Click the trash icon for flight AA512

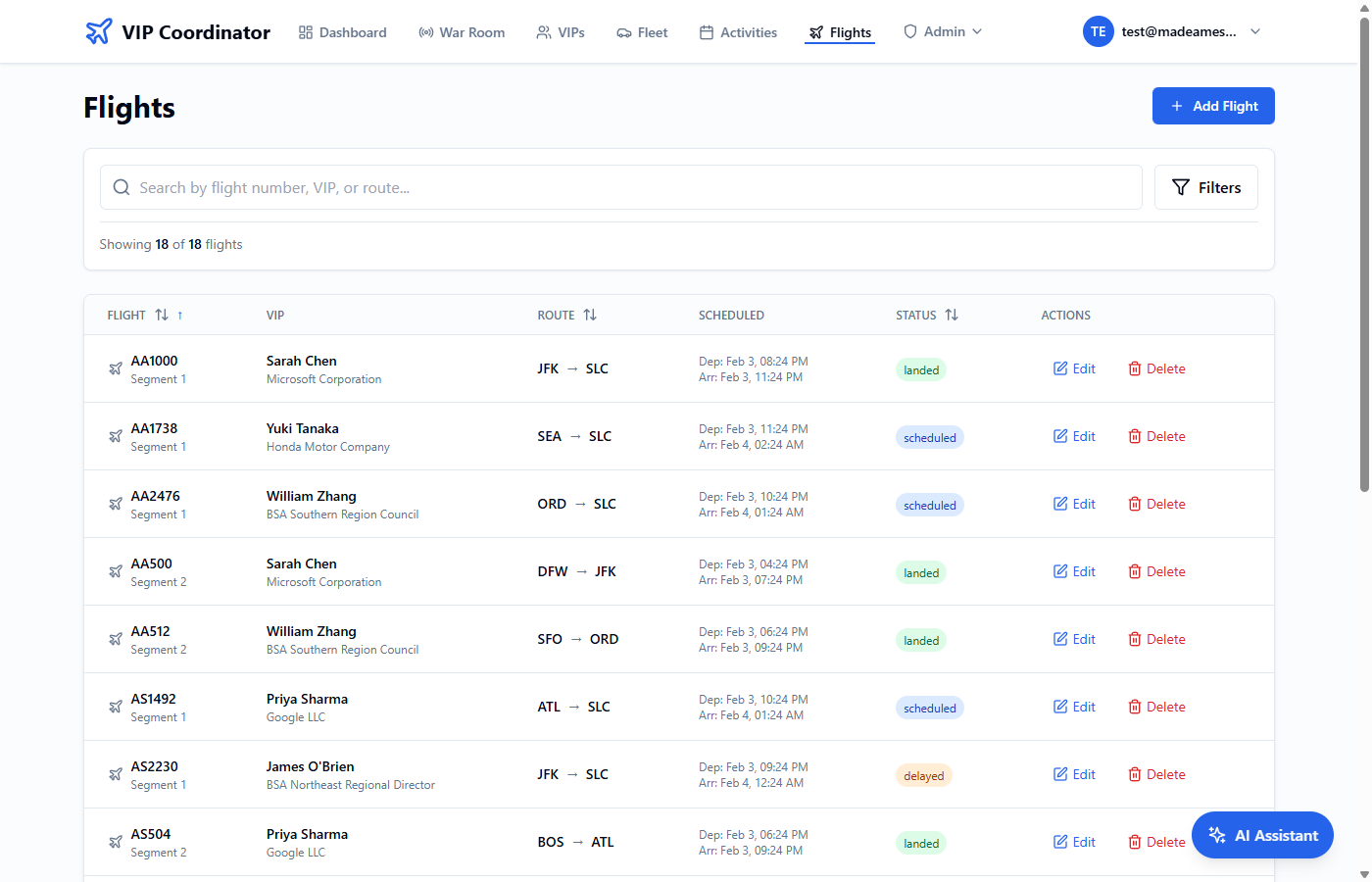pos(1134,639)
